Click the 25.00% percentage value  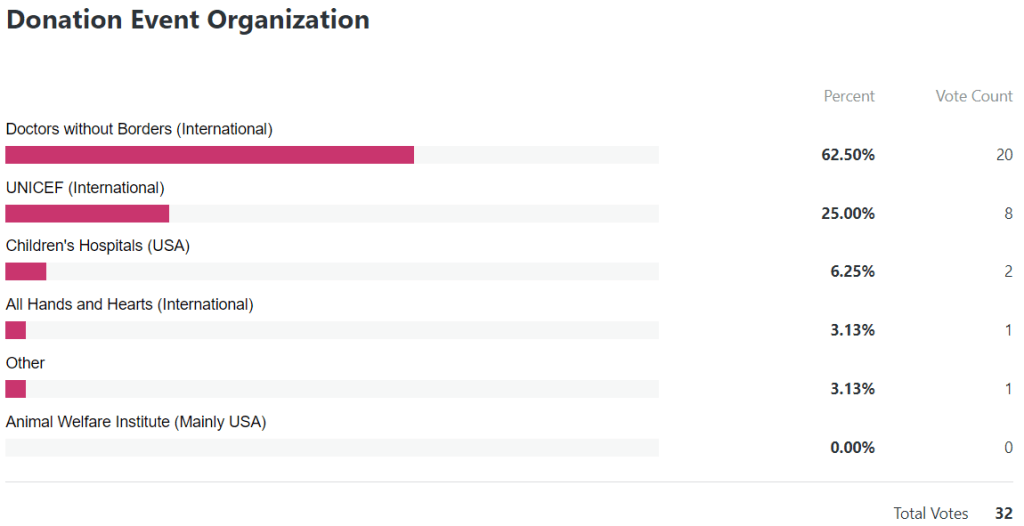coord(848,213)
